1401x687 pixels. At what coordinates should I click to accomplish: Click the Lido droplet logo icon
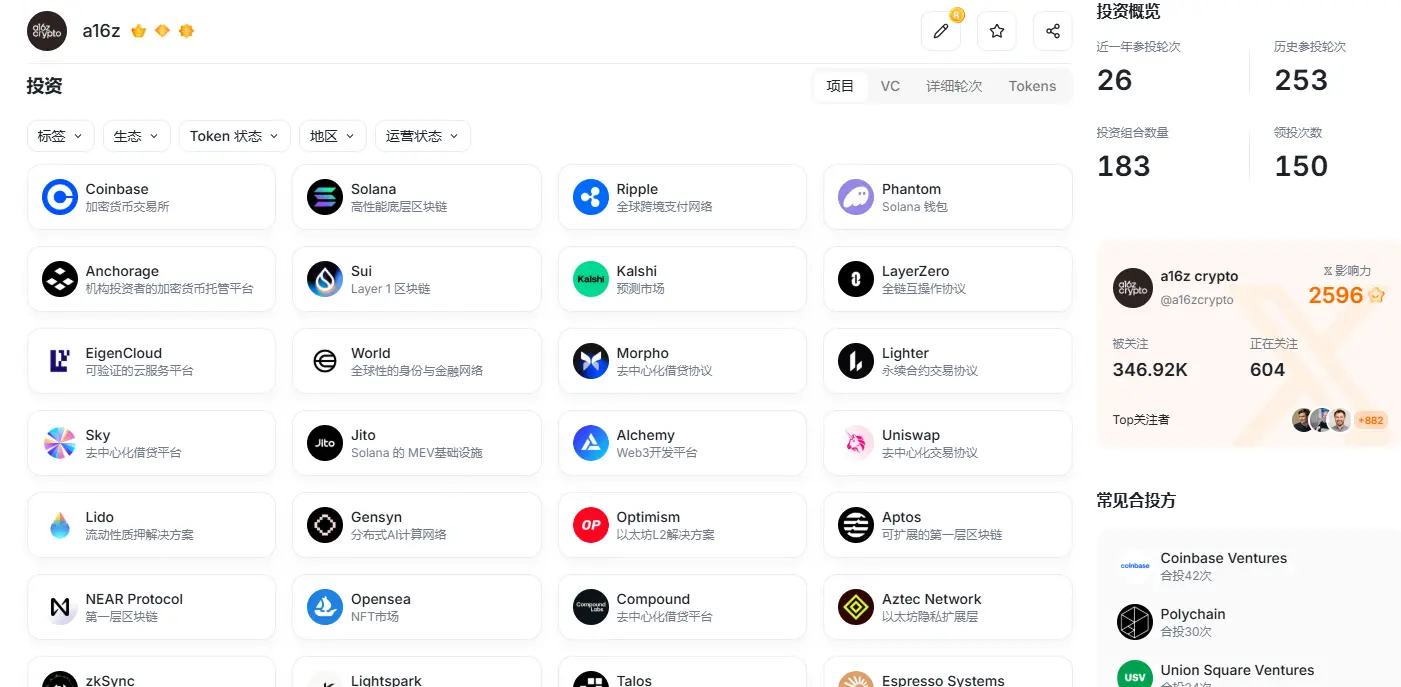(60, 525)
